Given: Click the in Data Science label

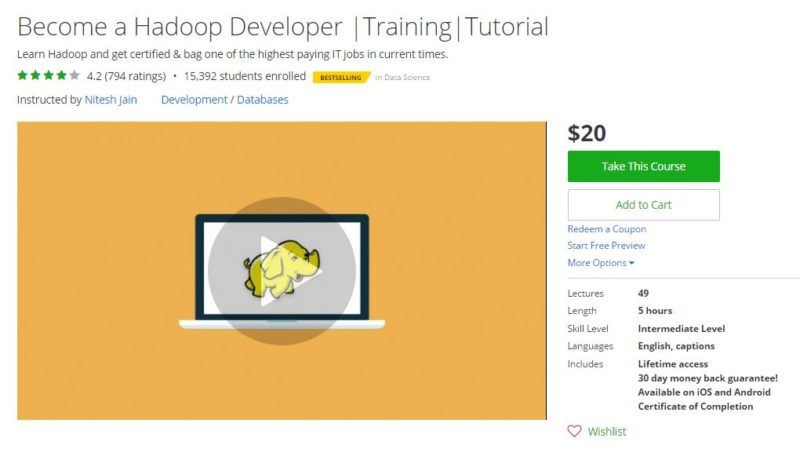Looking at the screenshot, I should click(403, 77).
